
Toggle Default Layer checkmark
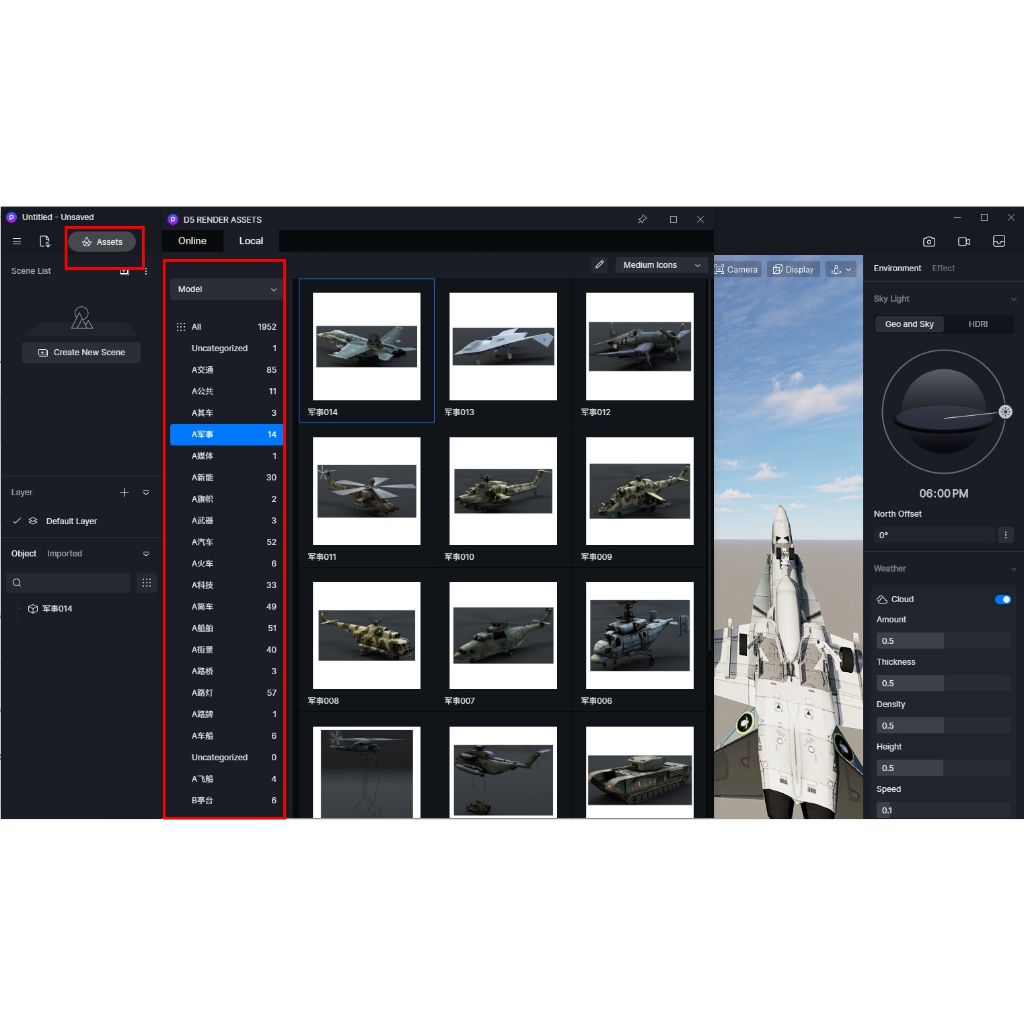[x=17, y=521]
